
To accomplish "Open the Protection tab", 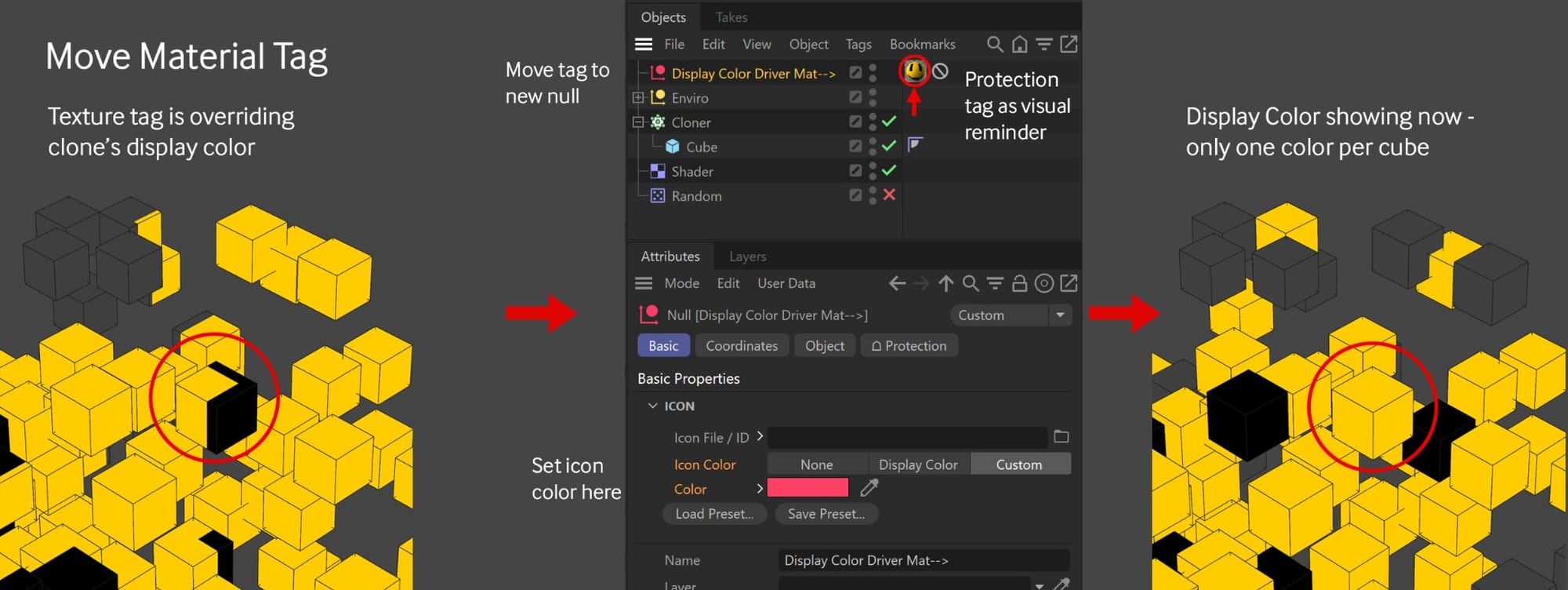I will tap(909, 346).
